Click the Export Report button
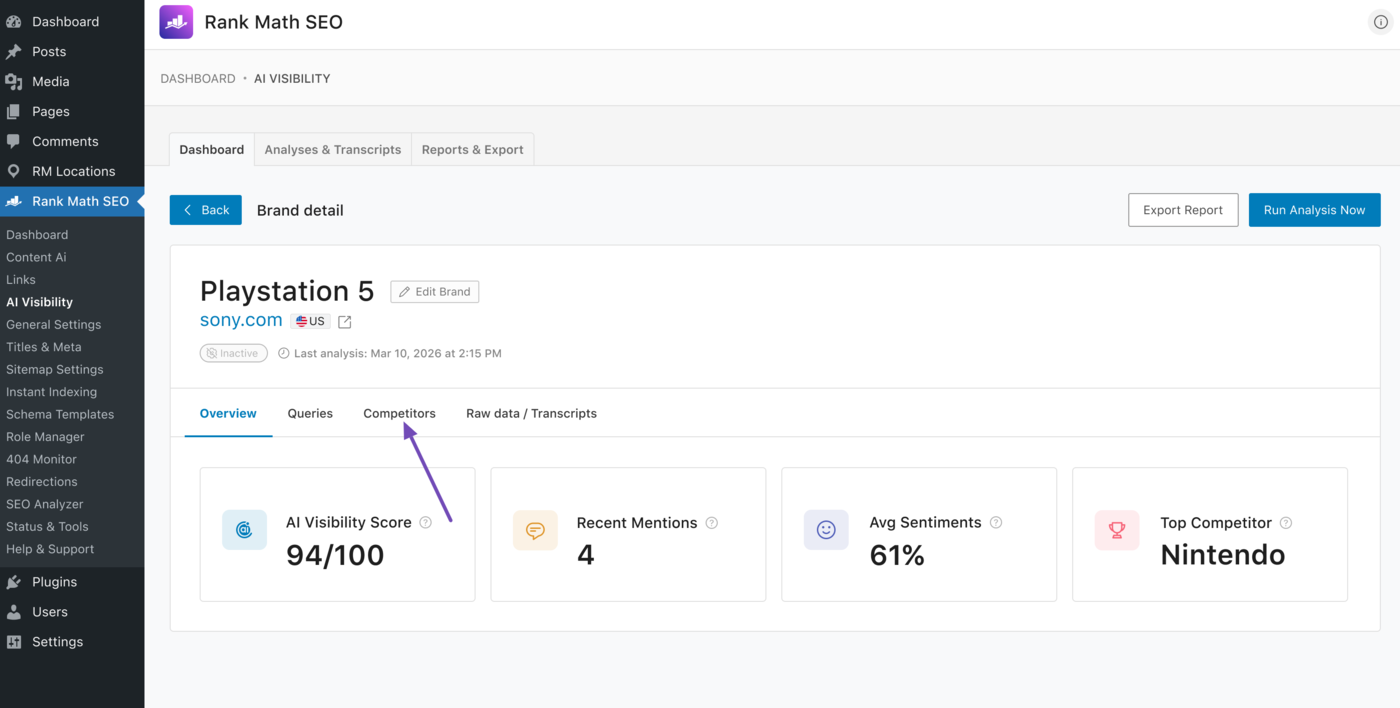 coord(1183,210)
